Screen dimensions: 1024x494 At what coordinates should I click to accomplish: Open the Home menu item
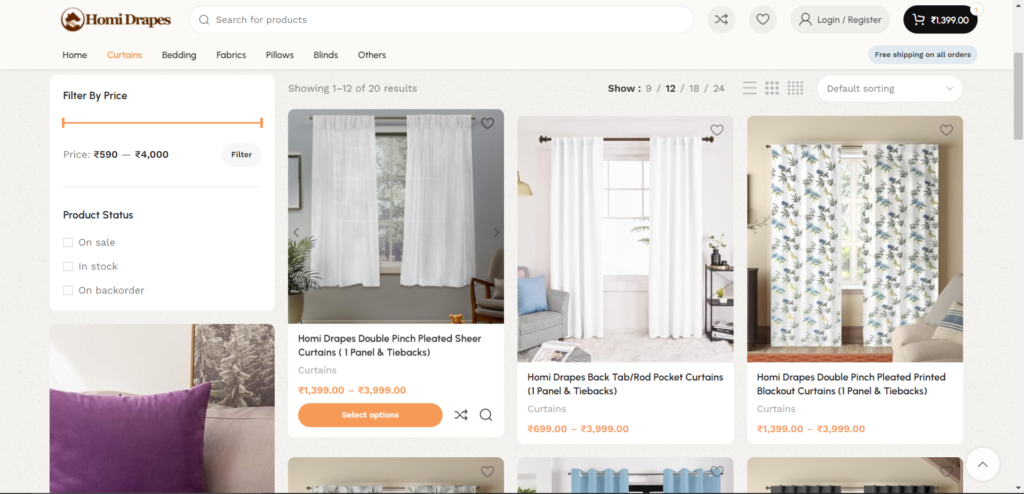tap(74, 55)
